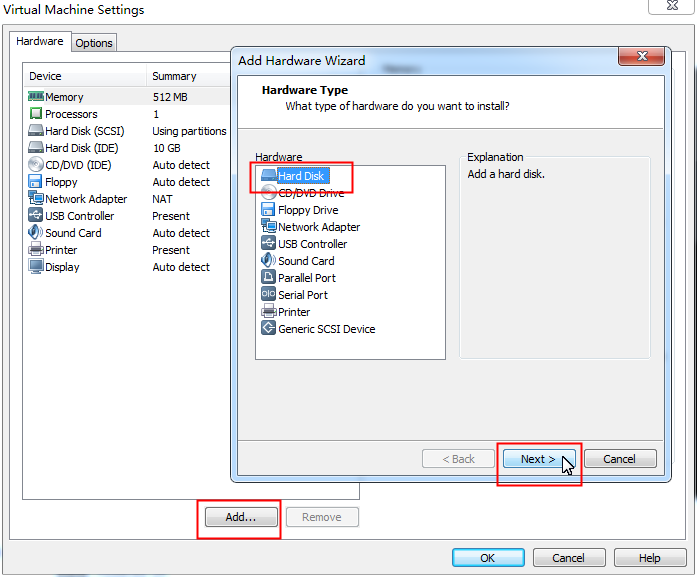This screenshot has height=577, width=697.
Task: Choose the Floppy Drive icon in the hardware list
Action: [268, 210]
